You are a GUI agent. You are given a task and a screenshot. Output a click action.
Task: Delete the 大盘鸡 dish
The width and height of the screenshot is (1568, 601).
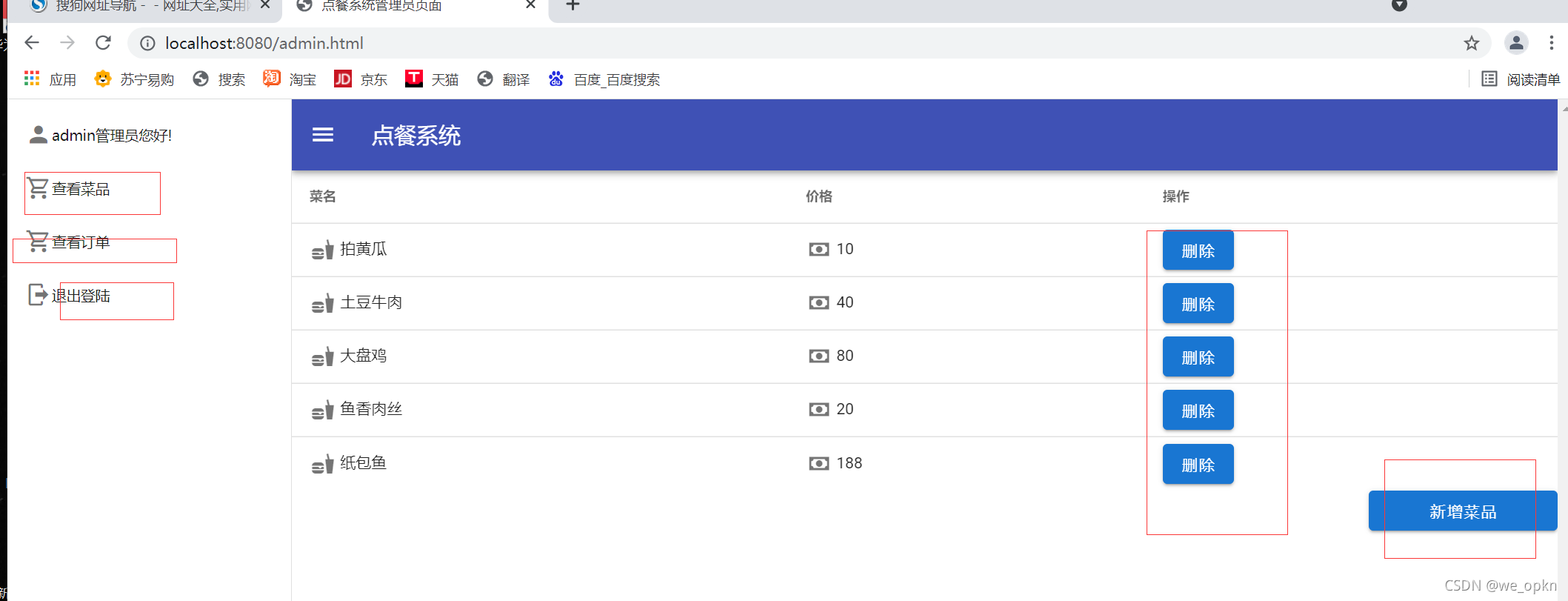click(x=1198, y=357)
